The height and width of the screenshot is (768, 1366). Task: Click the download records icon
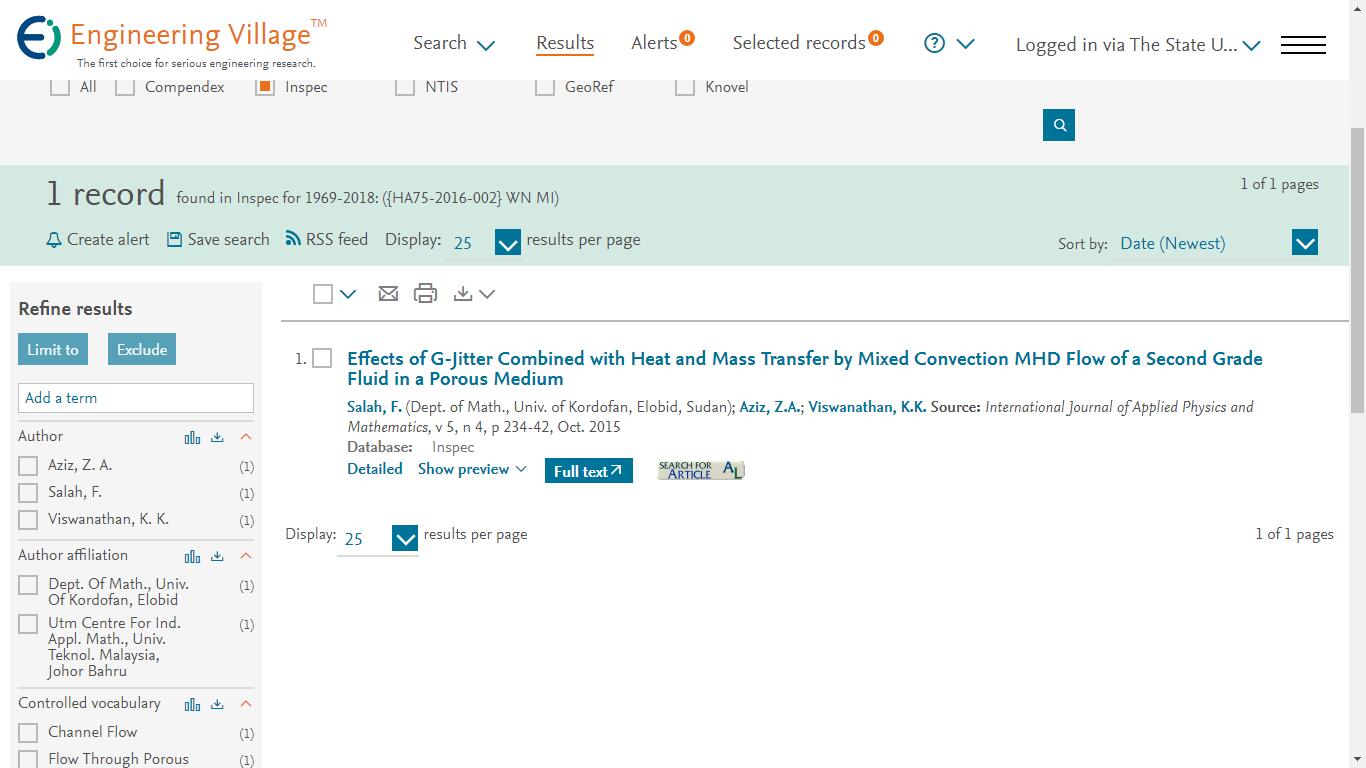coord(462,293)
